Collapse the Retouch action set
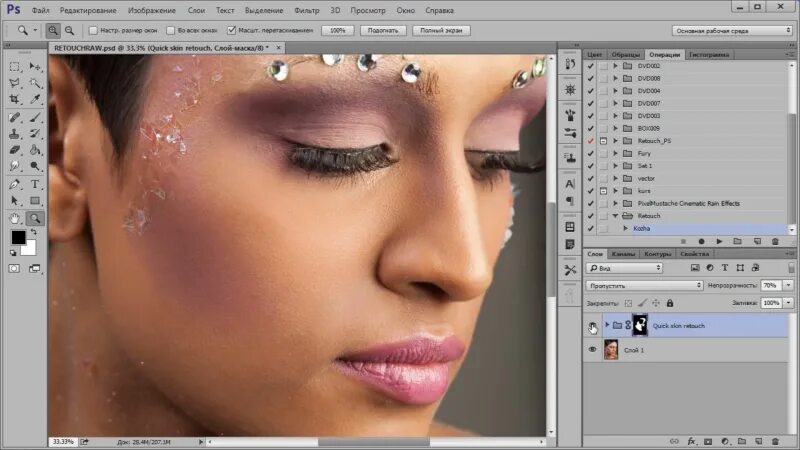Screen dimensions: 800x450 pos(615,216)
